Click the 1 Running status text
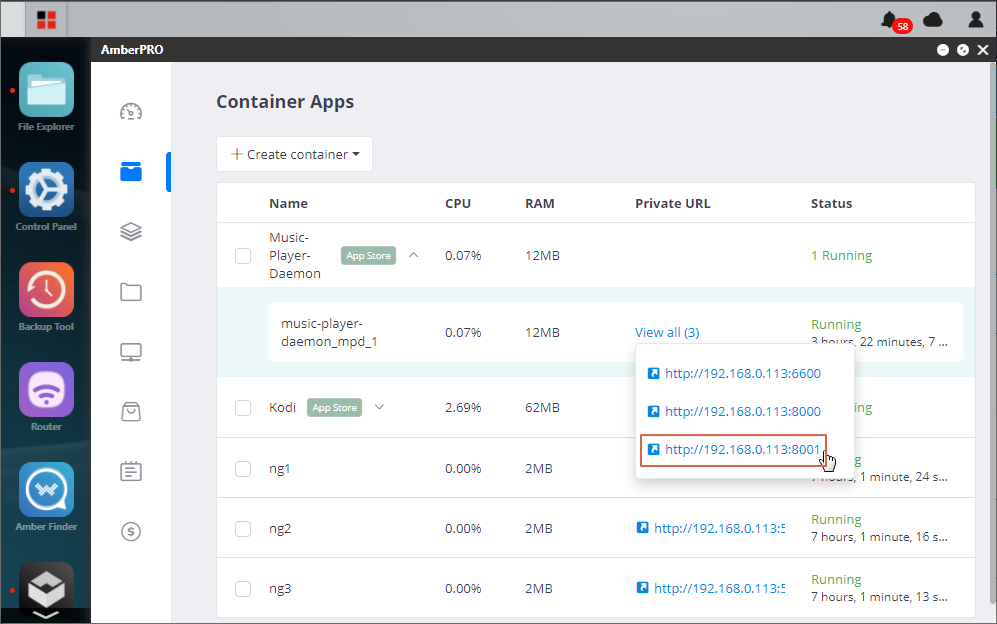Image resolution: width=997 pixels, height=624 pixels. pyautogui.click(x=841, y=256)
